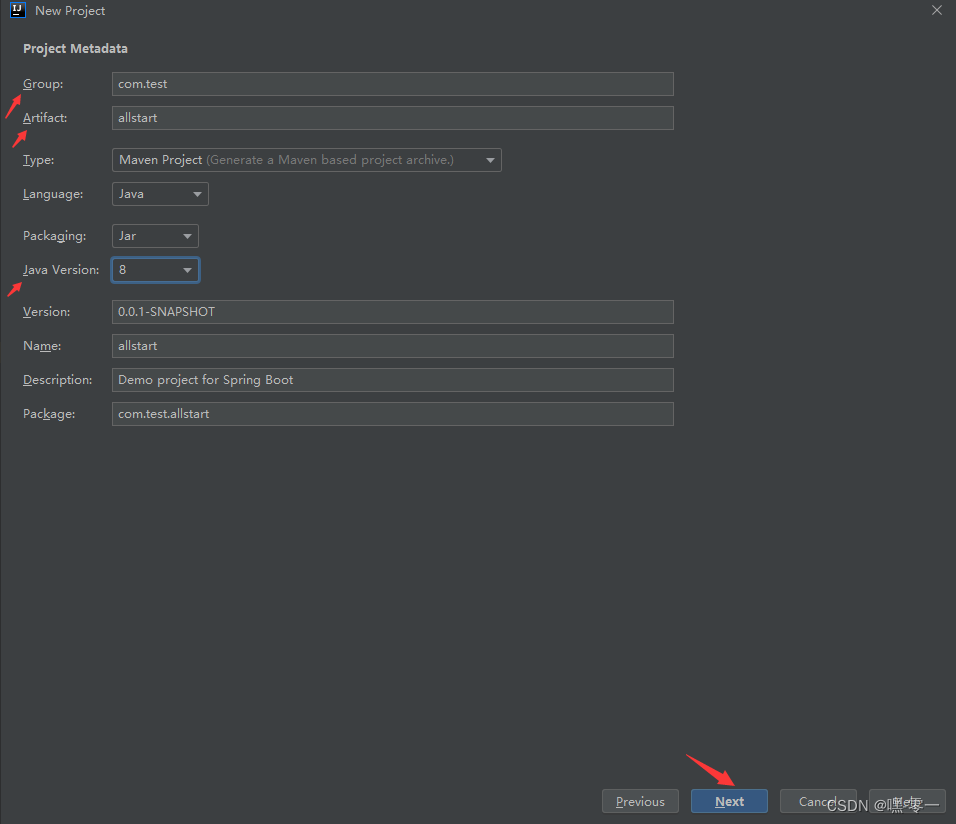
Task: Open the Java Version dropdown set to 8
Action: tap(155, 270)
